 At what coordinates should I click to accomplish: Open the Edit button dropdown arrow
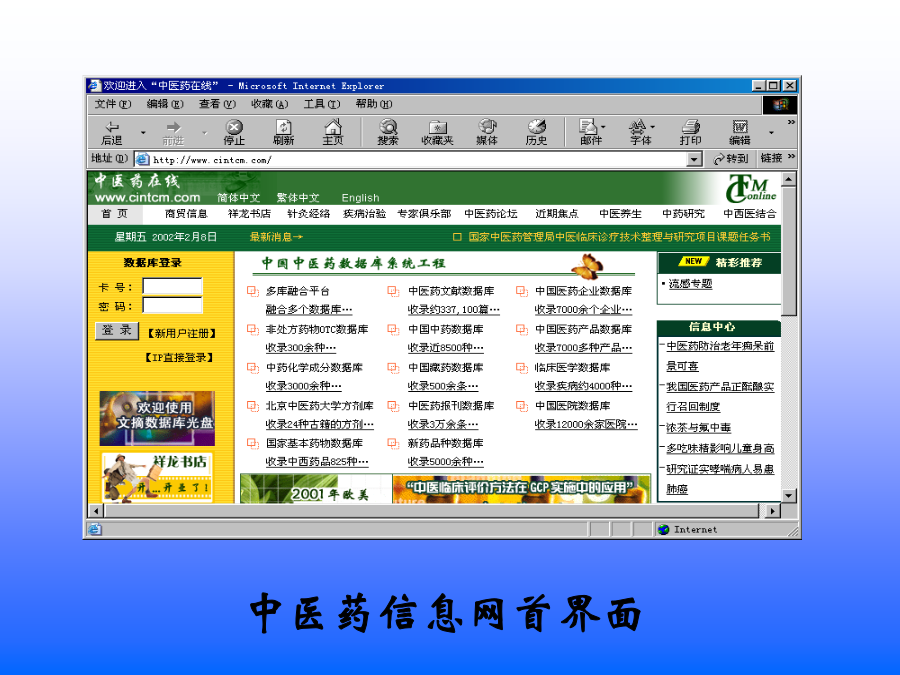(x=771, y=133)
